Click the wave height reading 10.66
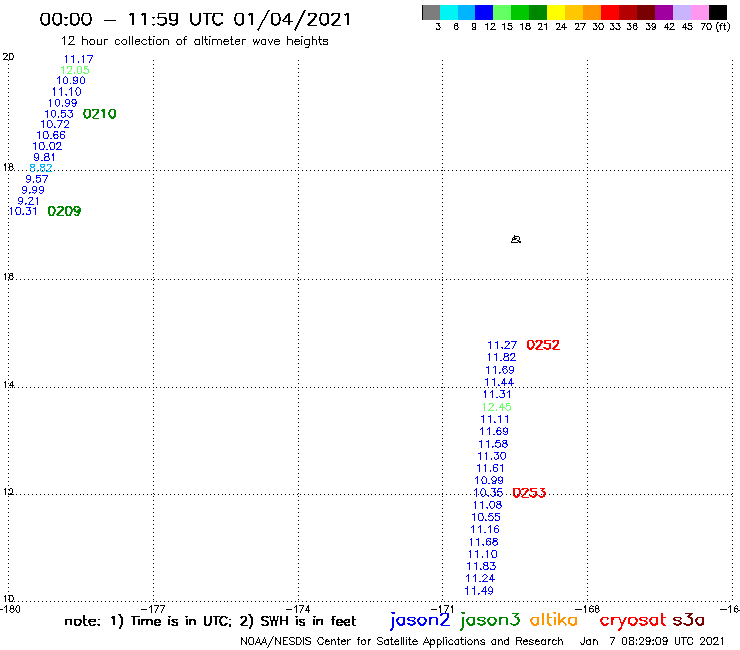 point(51,135)
